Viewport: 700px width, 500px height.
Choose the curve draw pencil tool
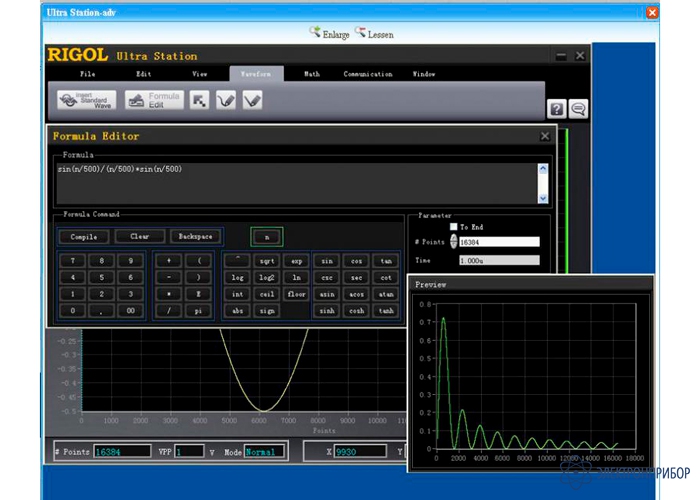point(226,100)
